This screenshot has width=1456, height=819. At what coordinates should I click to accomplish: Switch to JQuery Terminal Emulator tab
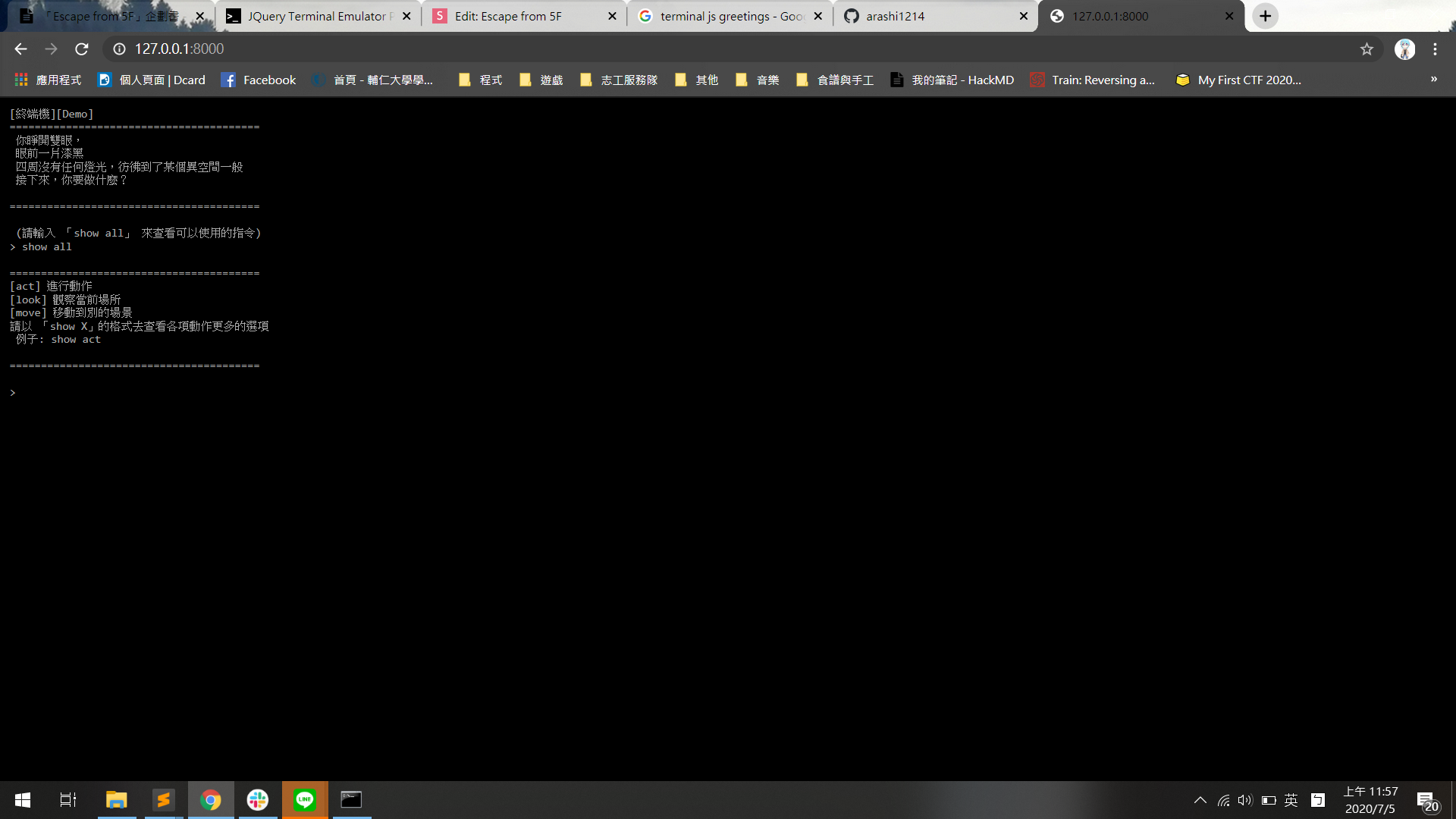pos(318,16)
